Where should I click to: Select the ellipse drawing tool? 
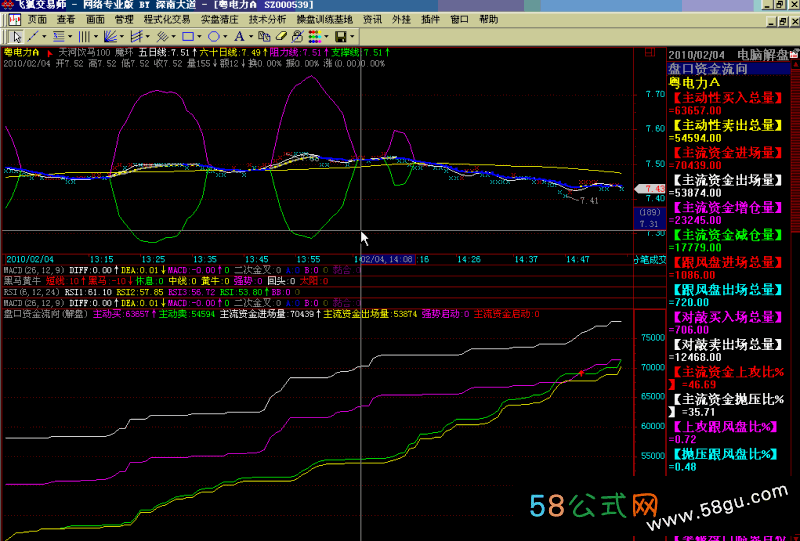[x=214, y=37]
